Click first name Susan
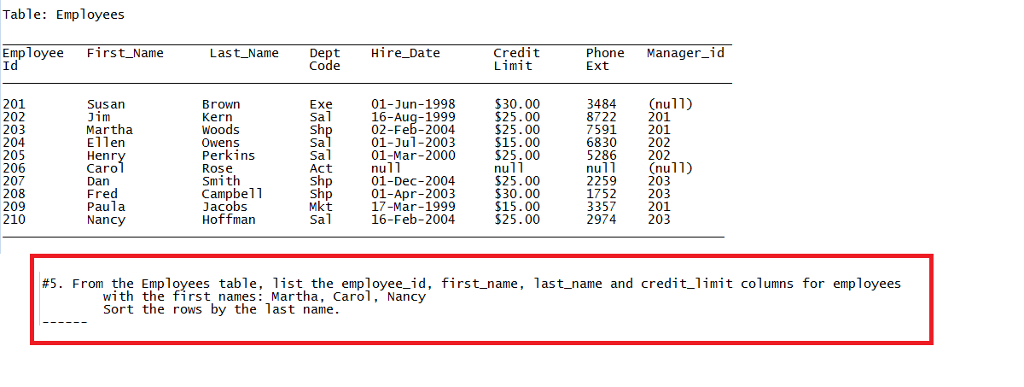The height and width of the screenshot is (387, 1024). point(106,104)
